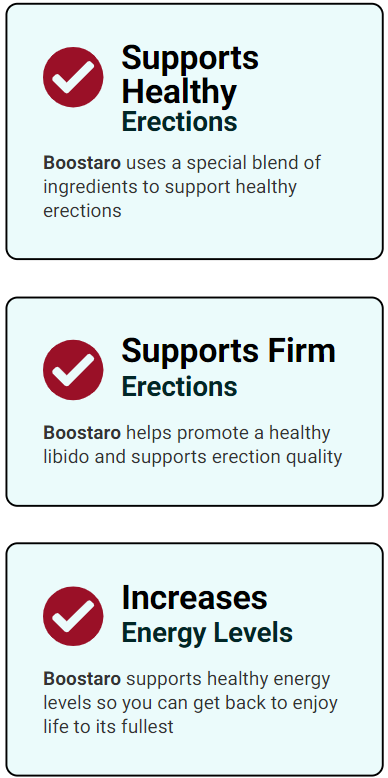The image size is (388, 778).
Task: Click bold 'Boostaro' in the third card description
Action: tap(82, 679)
